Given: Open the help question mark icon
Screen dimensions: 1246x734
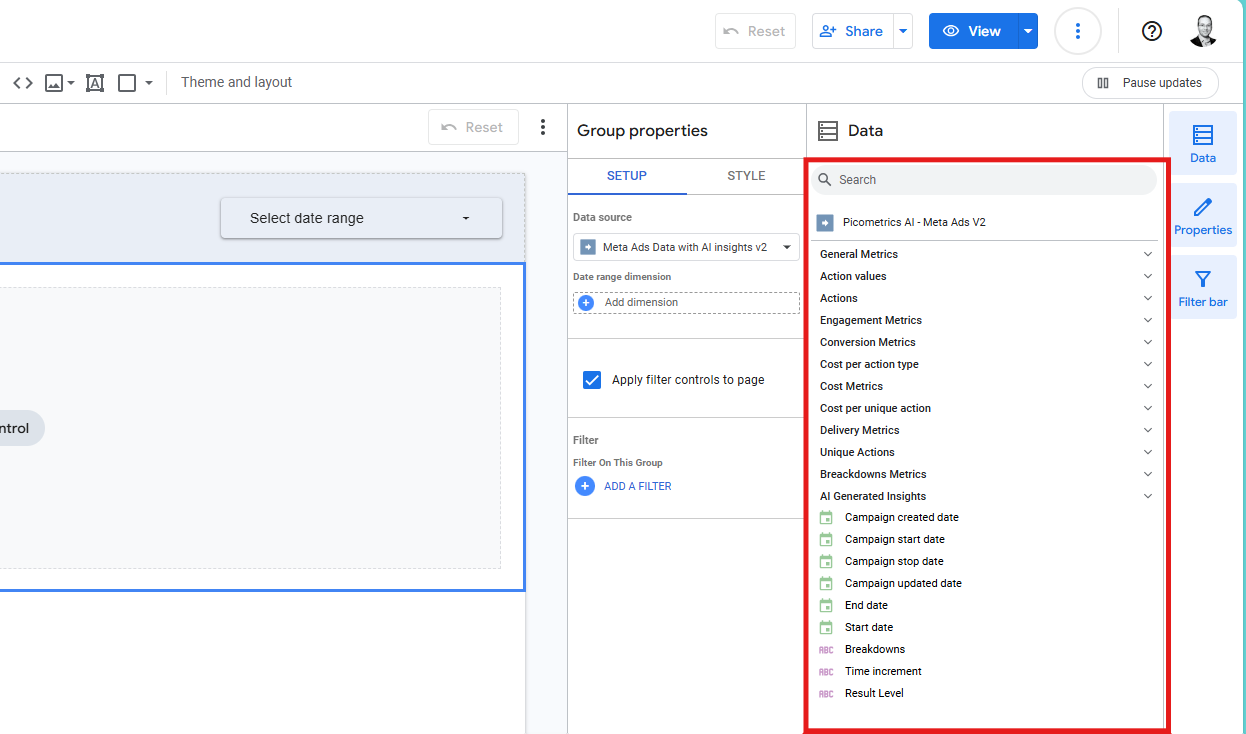Looking at the screenshot, I should [x=1151, y=31].
